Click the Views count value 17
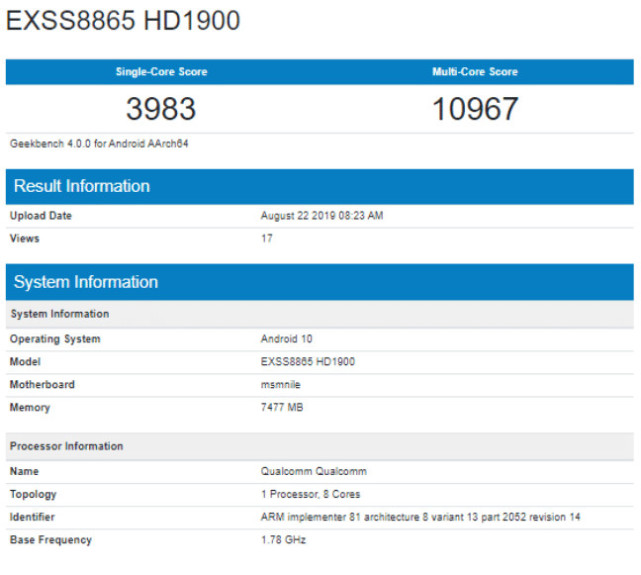 coord(266,239)
